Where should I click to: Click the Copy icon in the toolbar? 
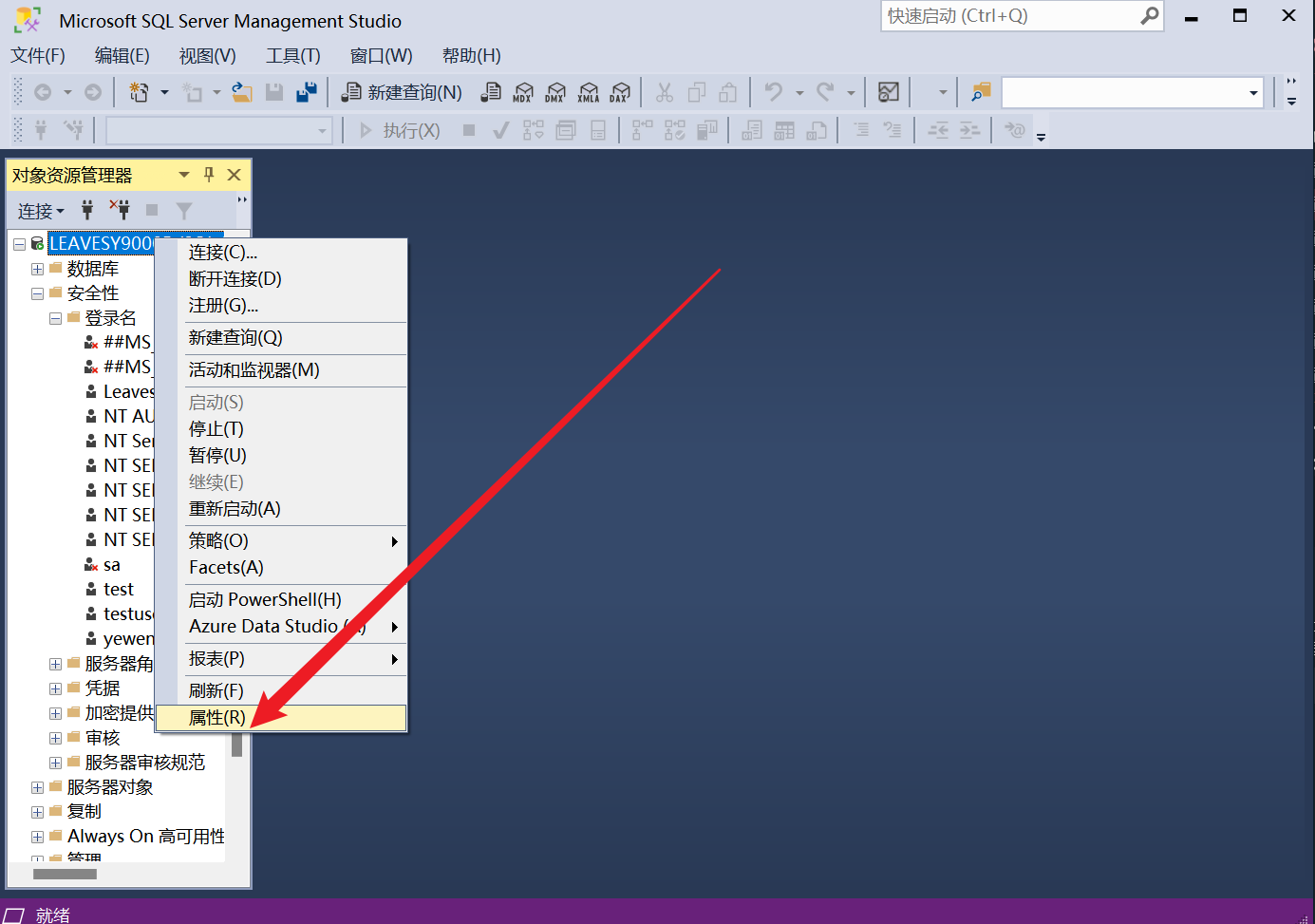click(x=697, y=92)
